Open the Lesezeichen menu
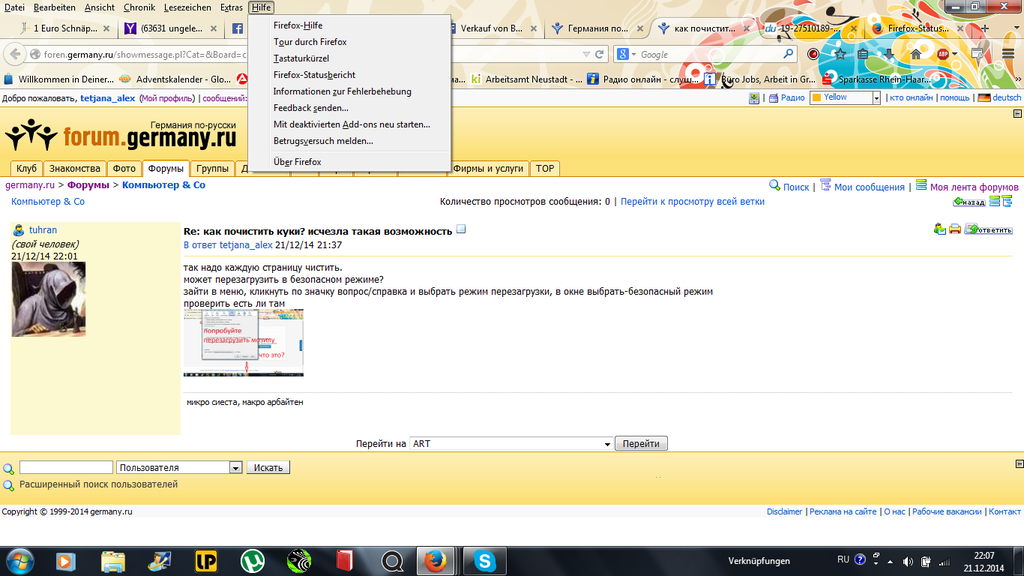The width and height of the screenshot is (1024, 576). 187,7
